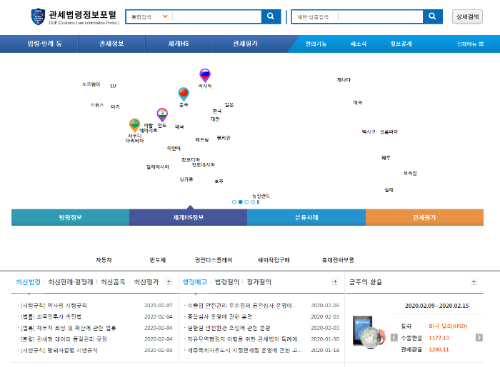The height and width of the screenshot is (367, 500).
Task: Select 뉴질랜드 on the world map
Action: click(x=261, y=196)
